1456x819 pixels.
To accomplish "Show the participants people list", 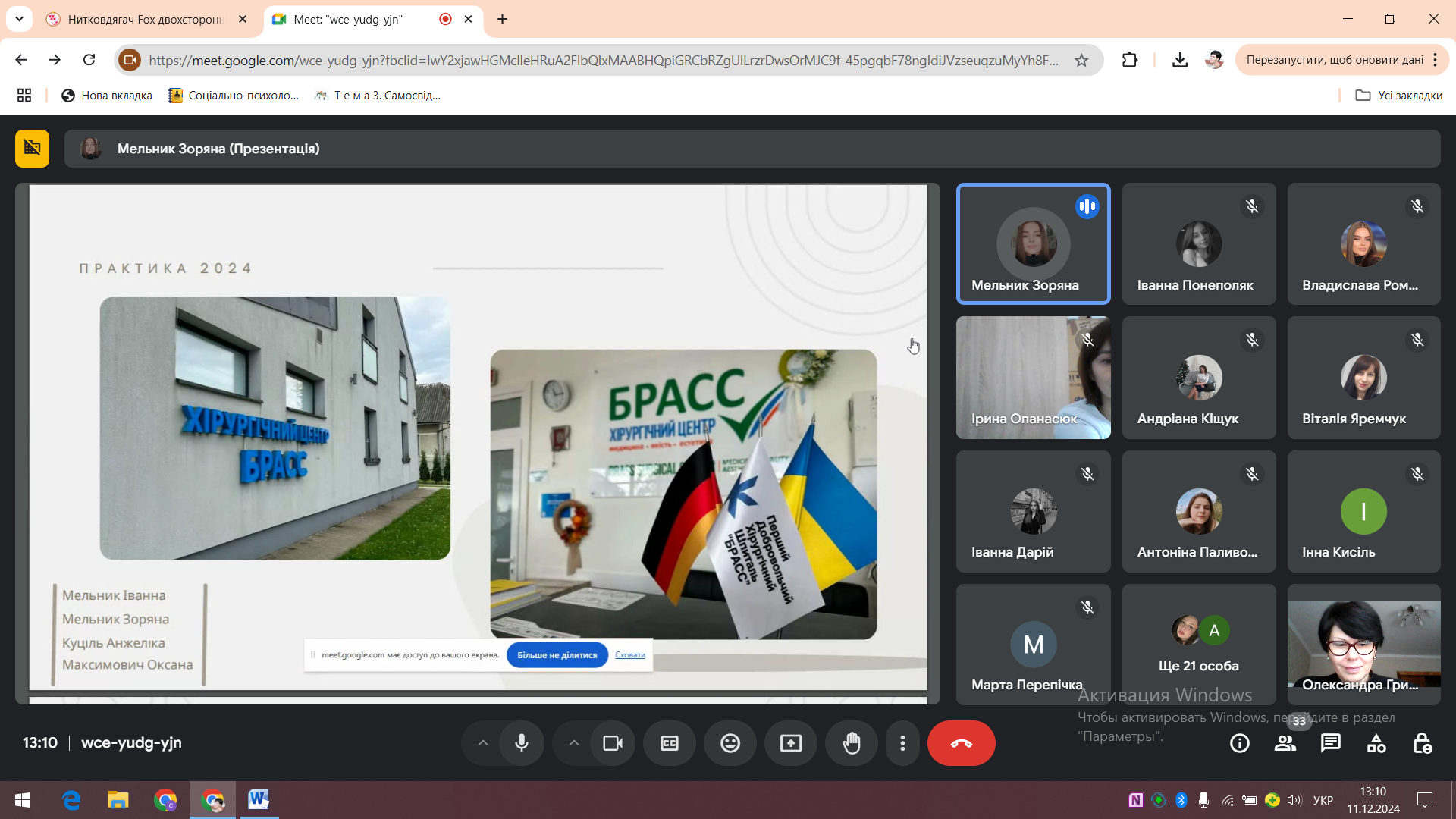I will [1285, 743].
